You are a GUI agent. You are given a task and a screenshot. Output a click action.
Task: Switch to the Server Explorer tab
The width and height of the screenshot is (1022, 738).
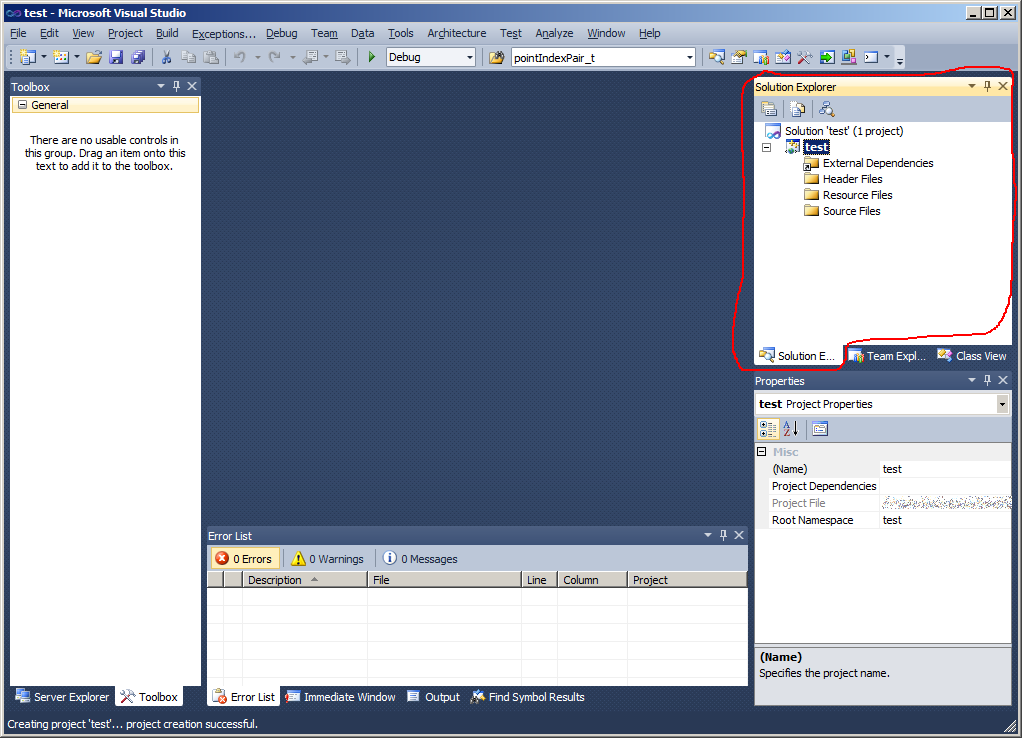click(63, 697)
